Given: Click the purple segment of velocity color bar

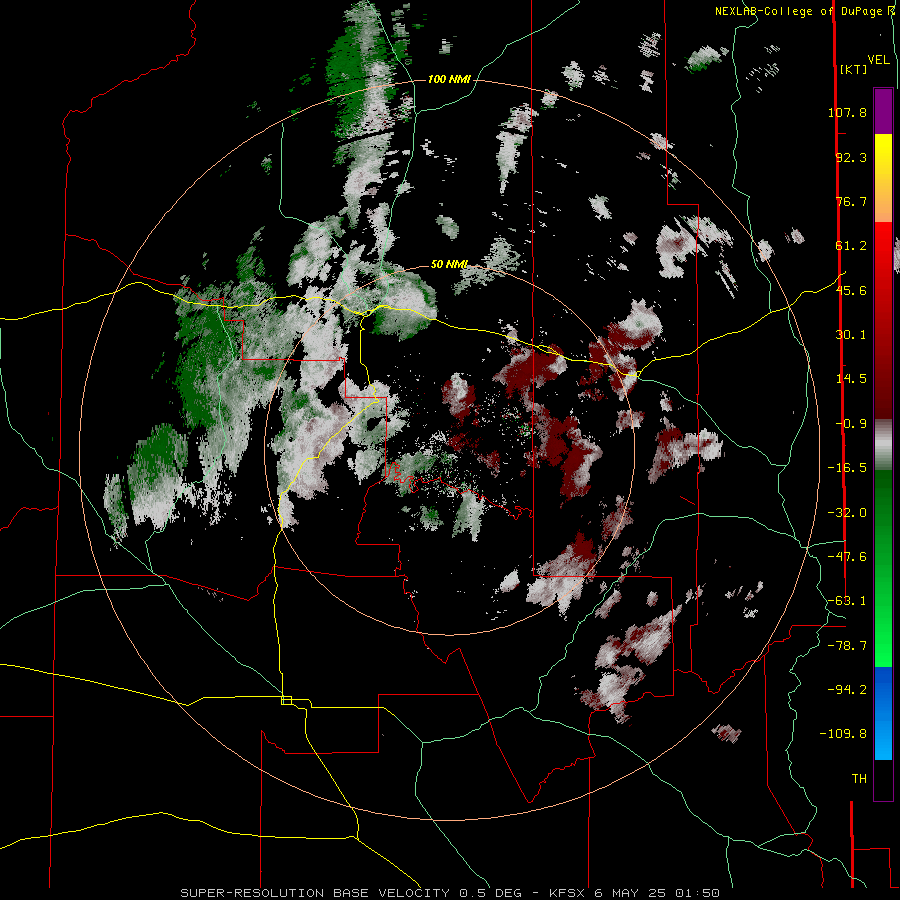Looking at the screenshot, I should pos(883,111).
